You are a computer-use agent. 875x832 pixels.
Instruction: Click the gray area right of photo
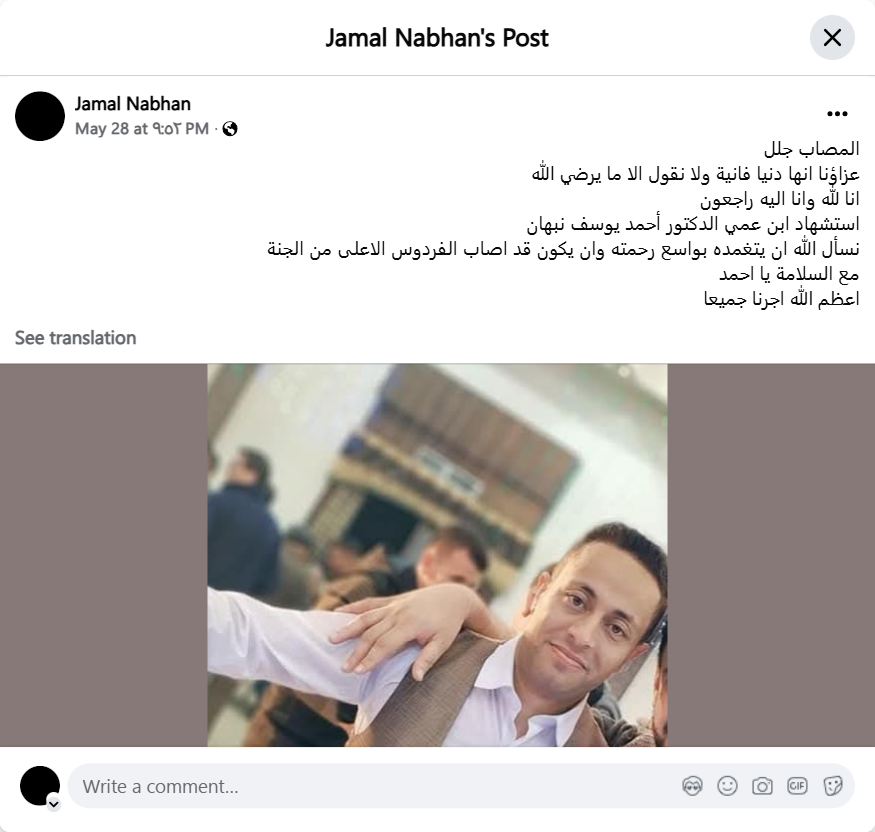tap(771, 555)
